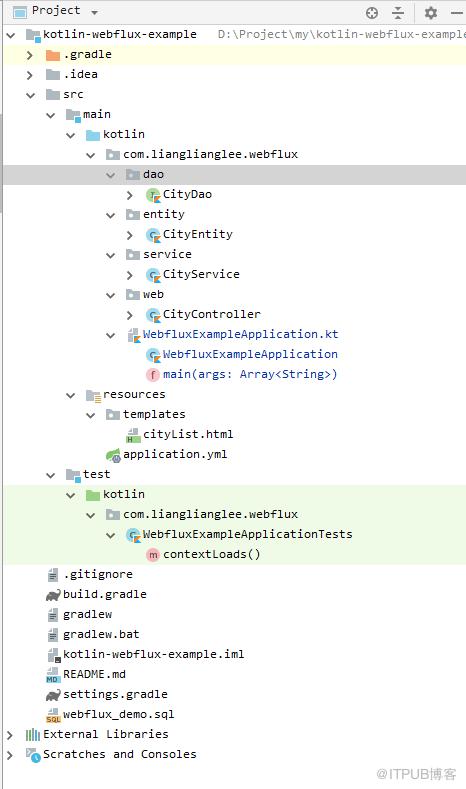Click the locate (select opened file) crosshair icon
The image size is (466, 789).
coord(372,13)
